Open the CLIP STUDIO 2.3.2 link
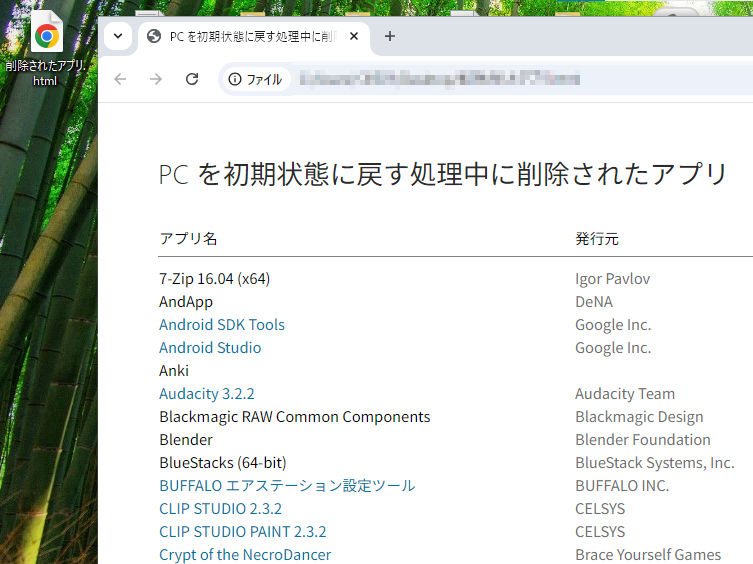This screenshot has height=564, width=753. (x=220, y=508)
